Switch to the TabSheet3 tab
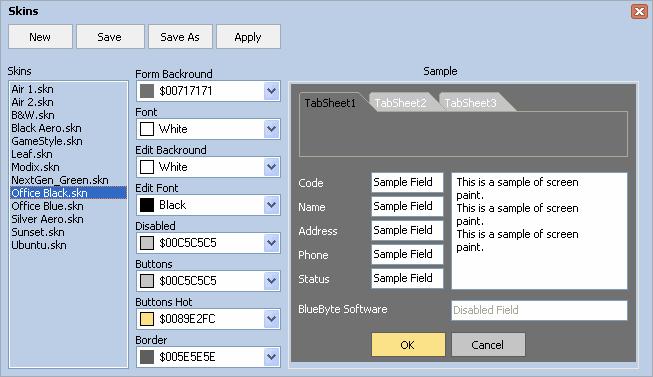Viewport: 653px width, 377px height. point(470,102)
